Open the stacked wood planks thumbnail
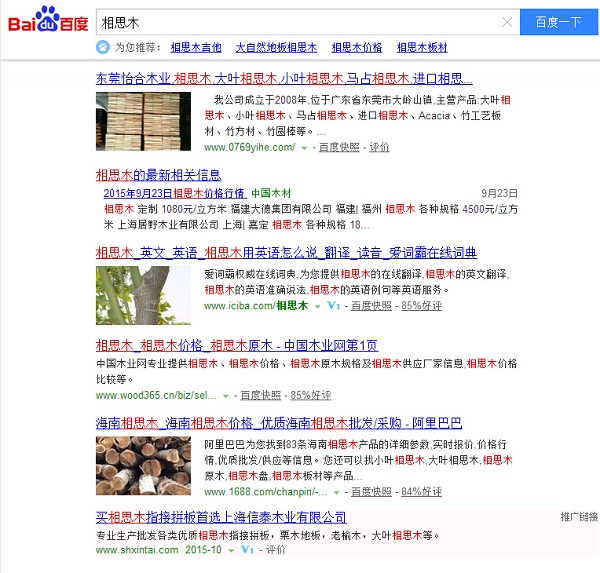 (x=143, y=121)
